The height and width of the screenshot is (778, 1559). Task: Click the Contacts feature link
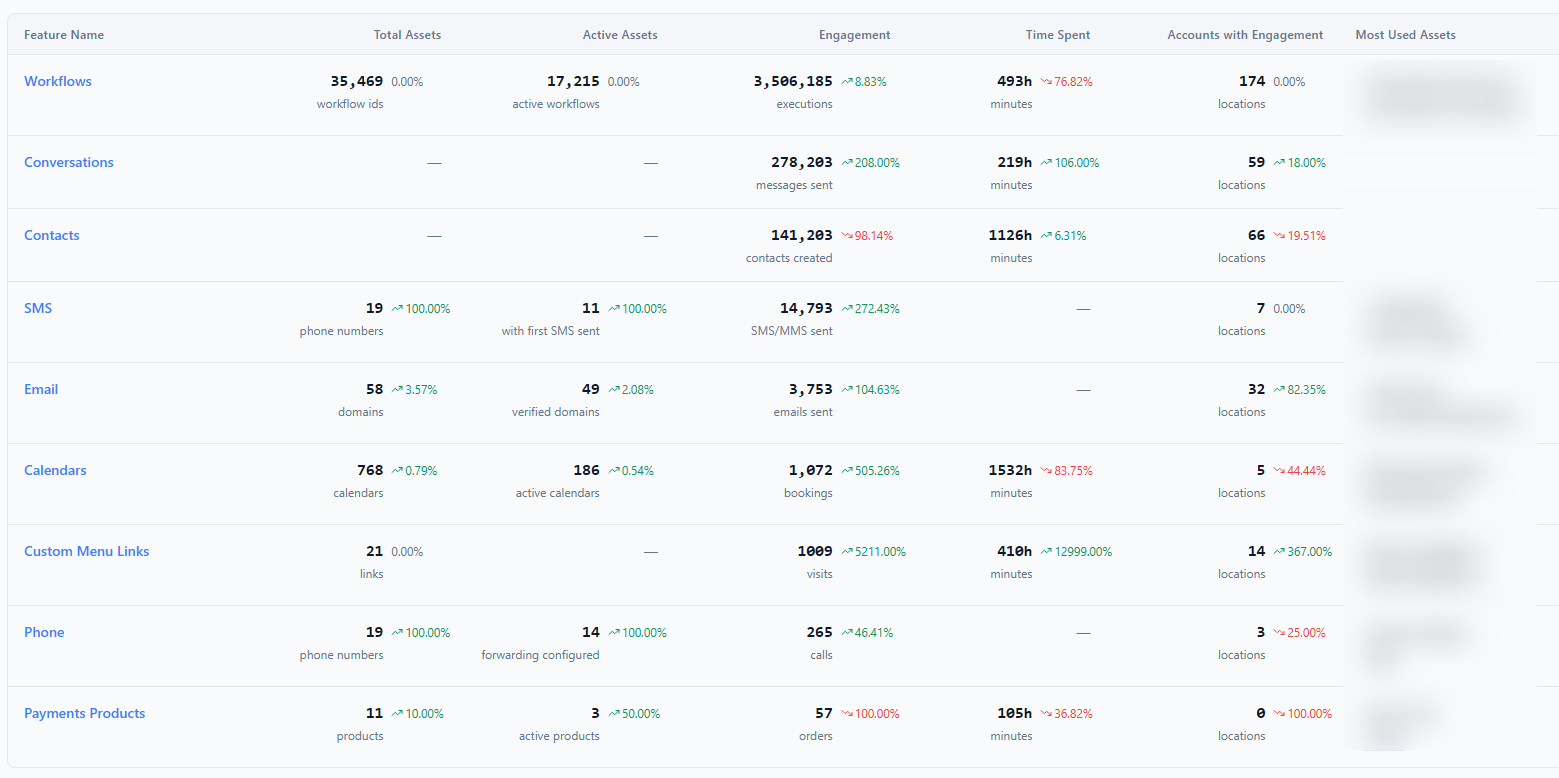[52, 235]
